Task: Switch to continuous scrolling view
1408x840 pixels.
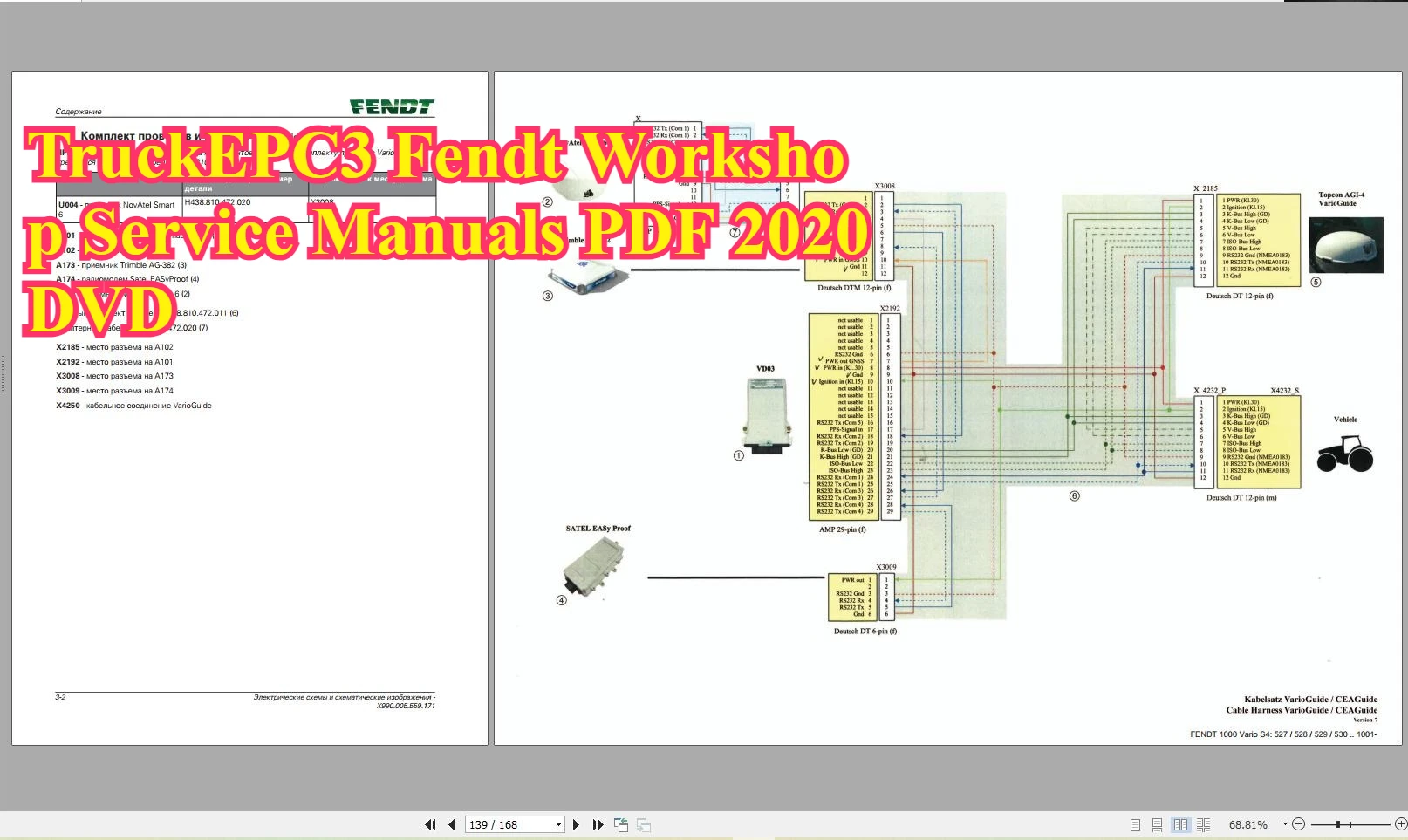Action: point(1157,824)
